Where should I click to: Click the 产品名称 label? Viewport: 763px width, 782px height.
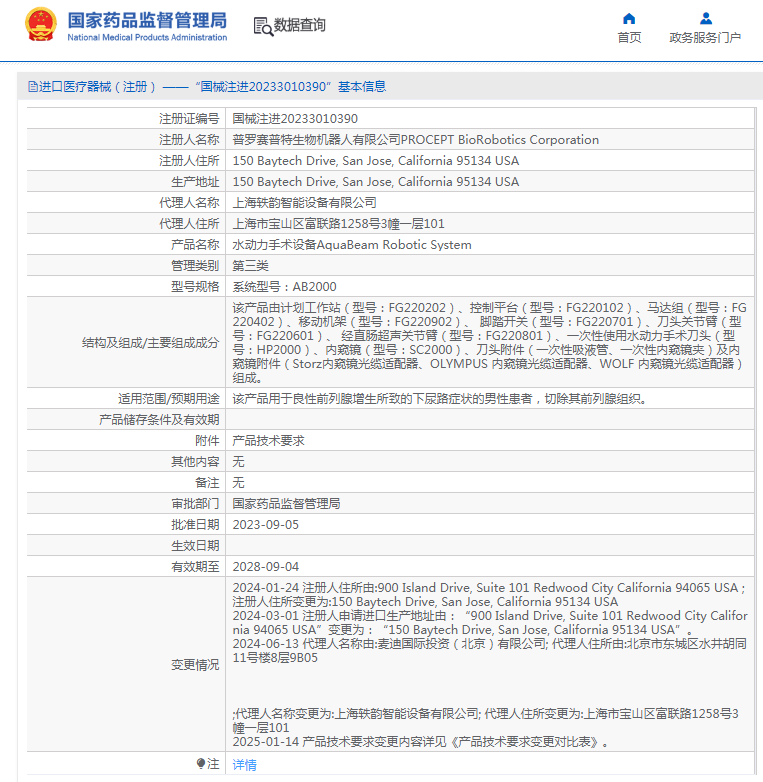195,245
